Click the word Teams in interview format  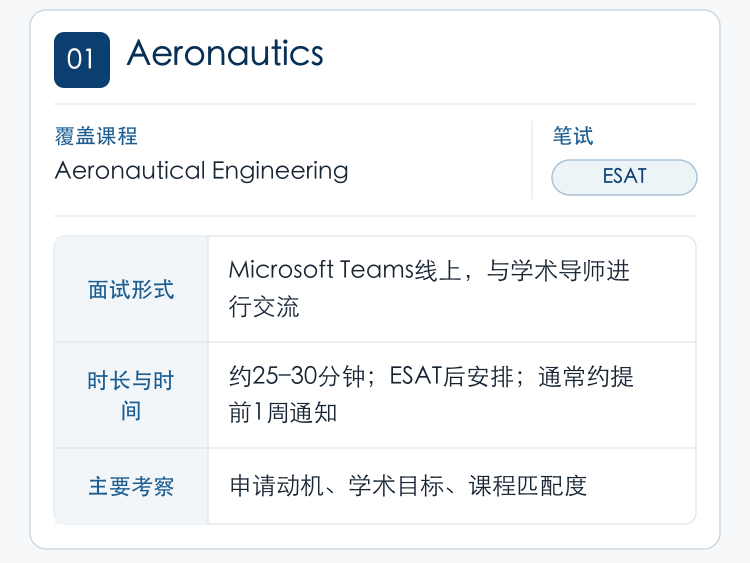377,270
